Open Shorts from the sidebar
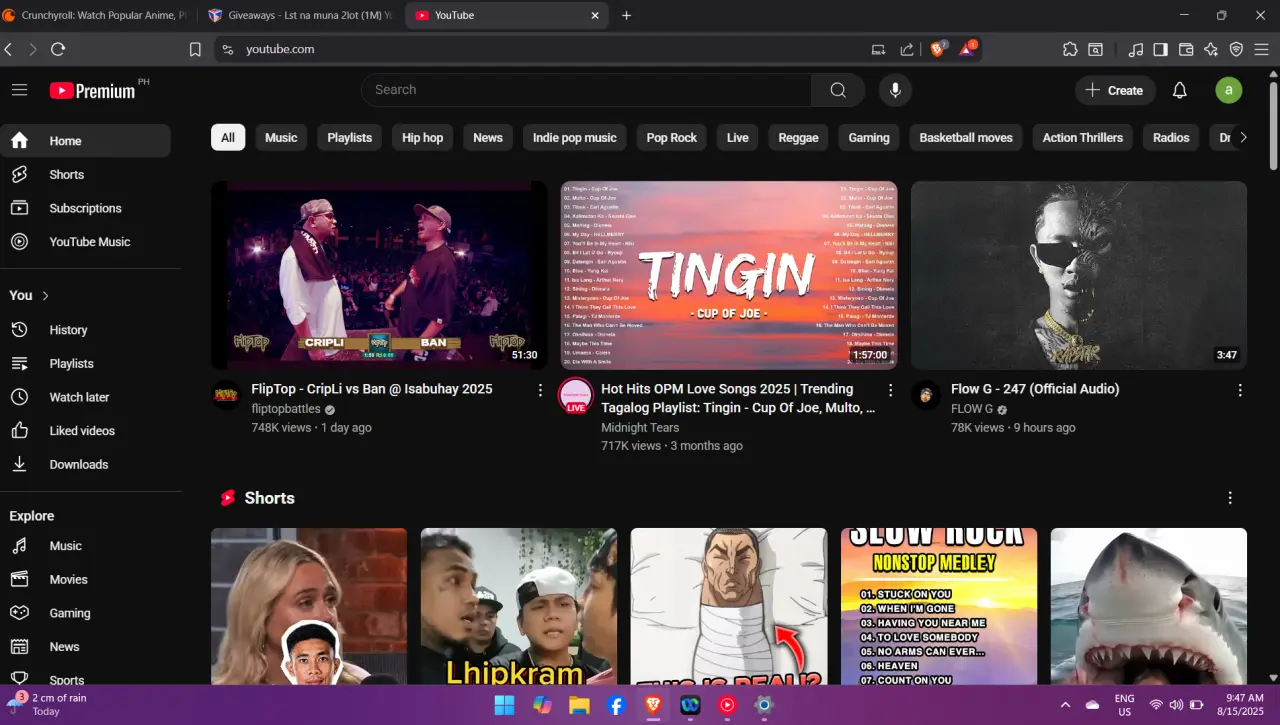1280x725 pixels. [x=86, y=174]
